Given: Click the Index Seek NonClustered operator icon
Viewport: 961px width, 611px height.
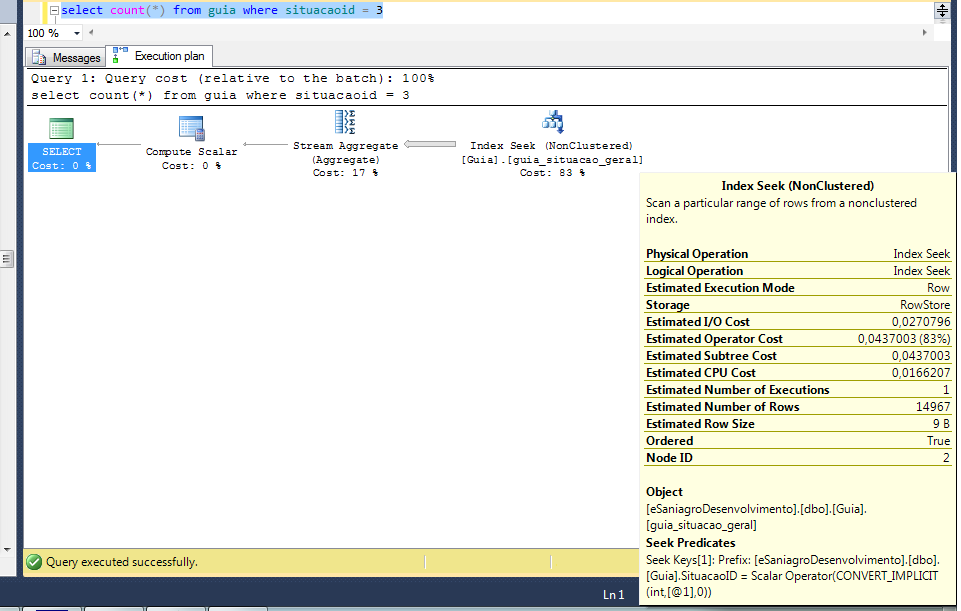Looking at the screenshot, I should (552, 122).
